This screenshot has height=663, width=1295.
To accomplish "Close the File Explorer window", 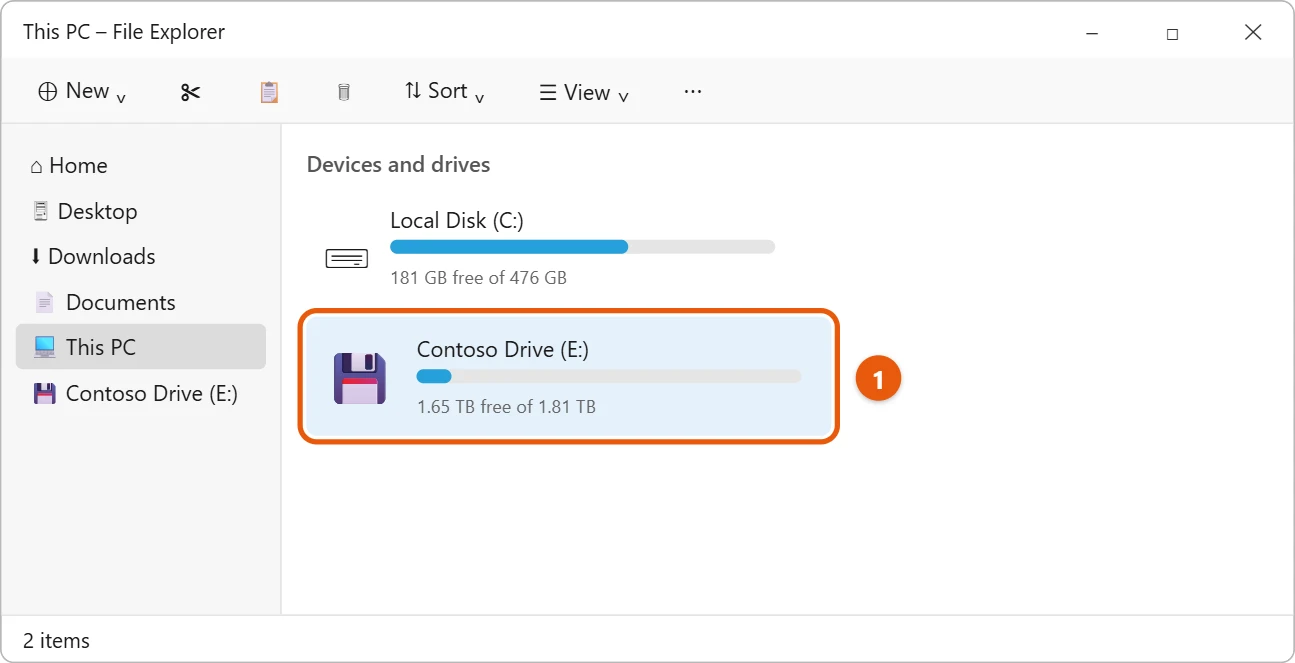I will pyautogui.click(x=1253, y=33).
